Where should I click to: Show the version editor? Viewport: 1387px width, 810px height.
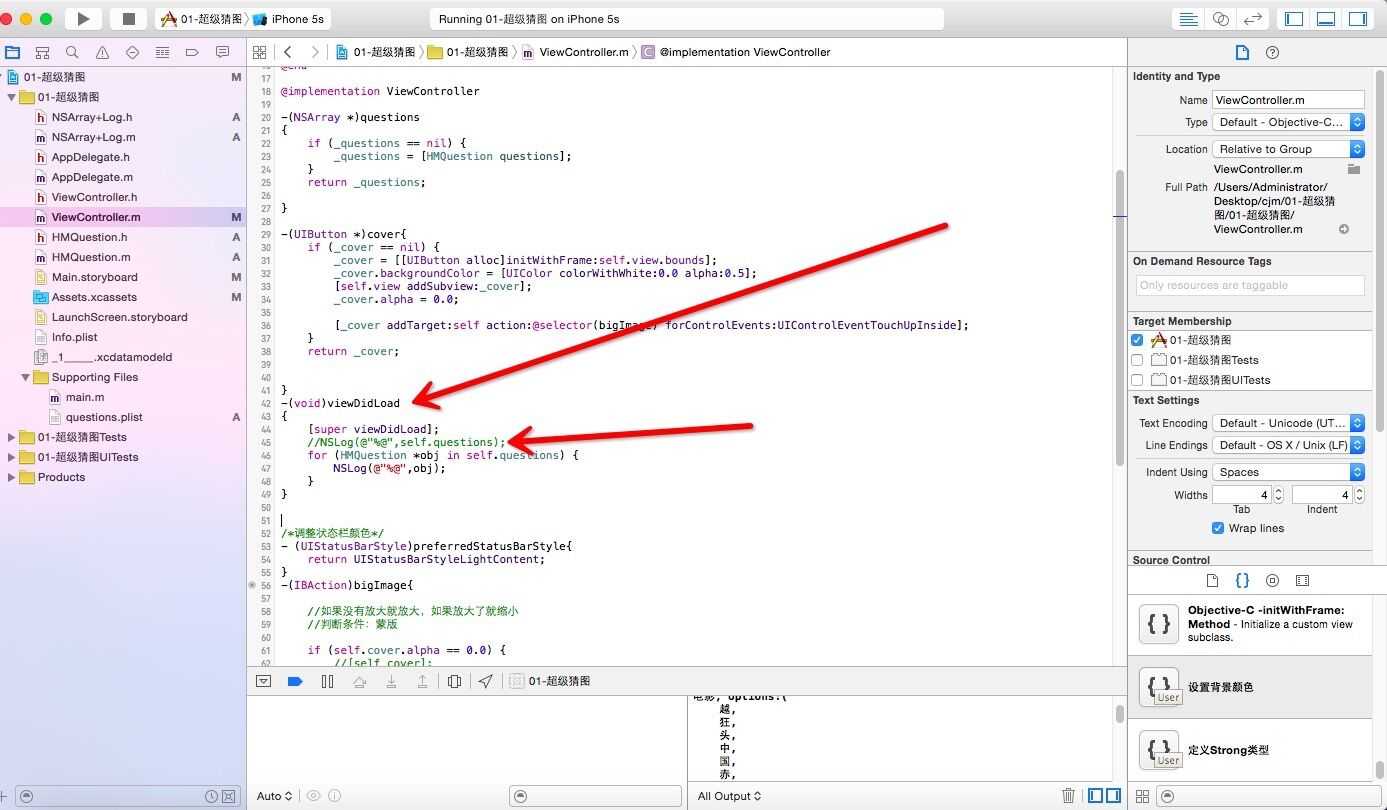click(x=1252, y=19)
